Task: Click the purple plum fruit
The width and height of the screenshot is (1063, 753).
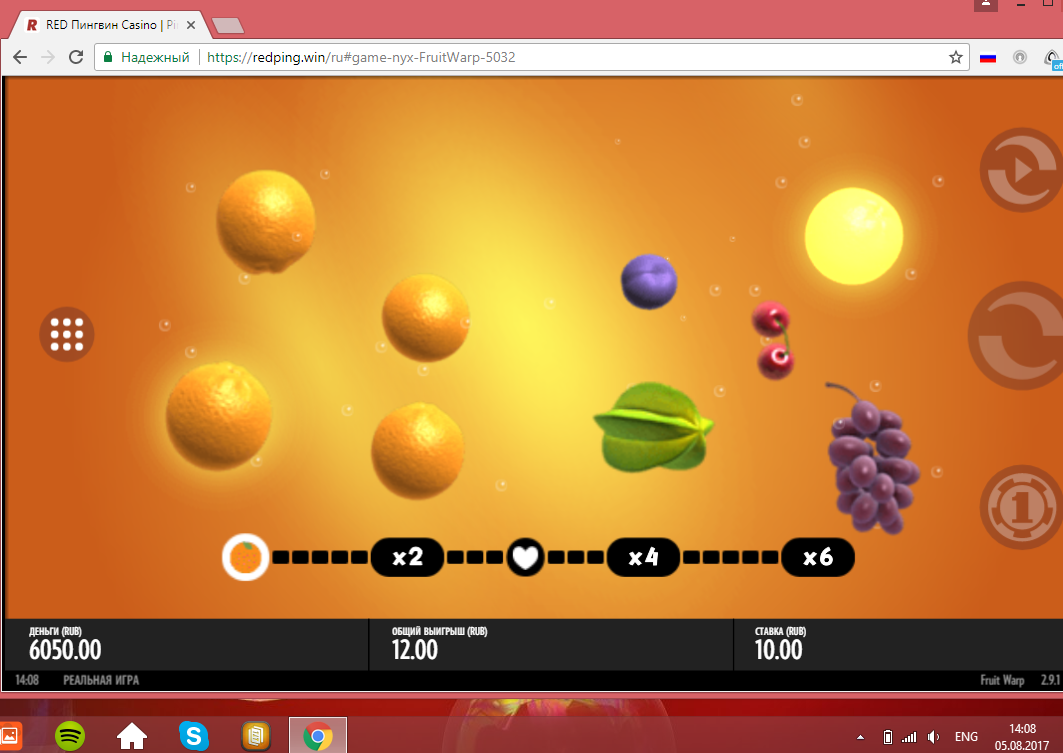Action: point(649,281)
